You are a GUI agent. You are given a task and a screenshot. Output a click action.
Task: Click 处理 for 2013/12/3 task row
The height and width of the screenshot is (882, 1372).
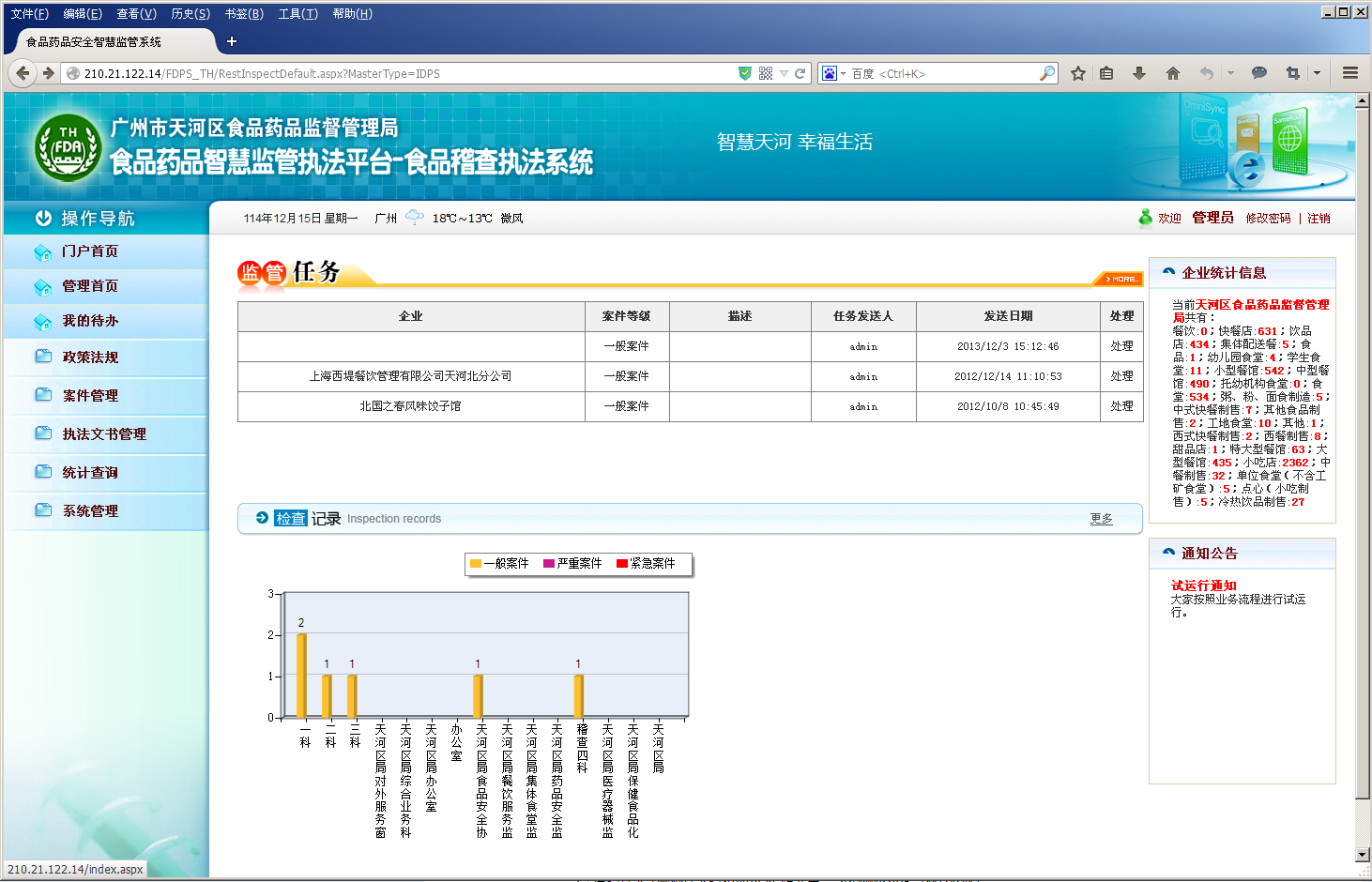click(1121, 346)
